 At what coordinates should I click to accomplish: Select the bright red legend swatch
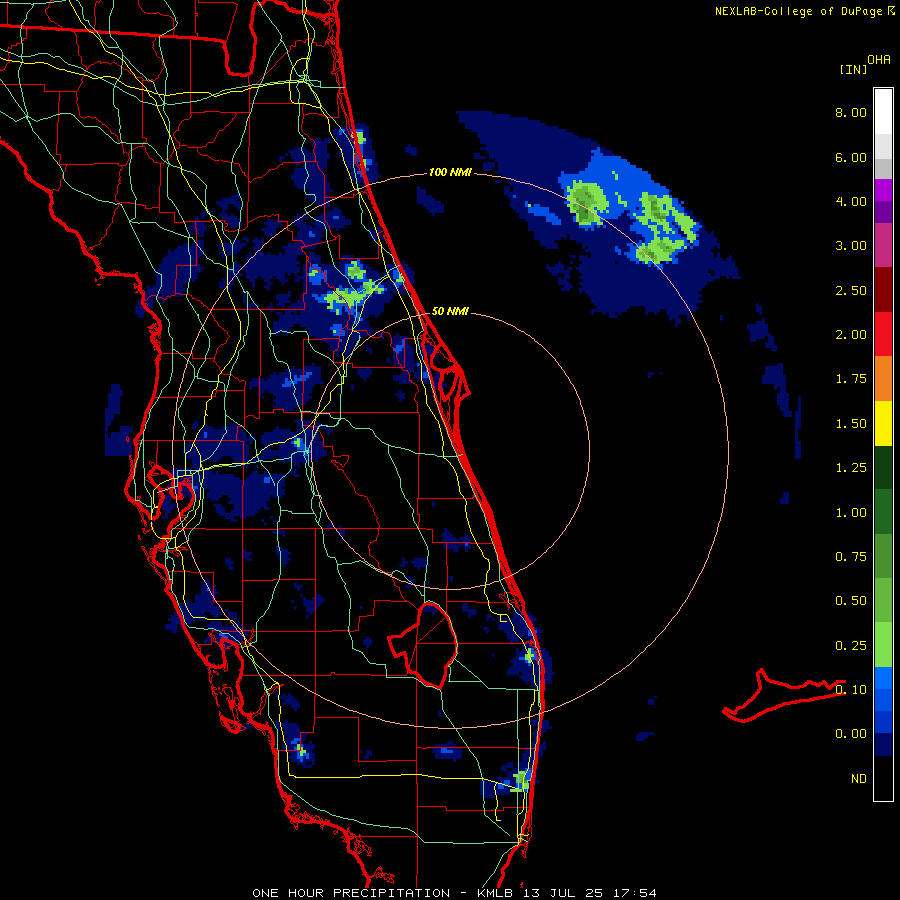point(883,335)
